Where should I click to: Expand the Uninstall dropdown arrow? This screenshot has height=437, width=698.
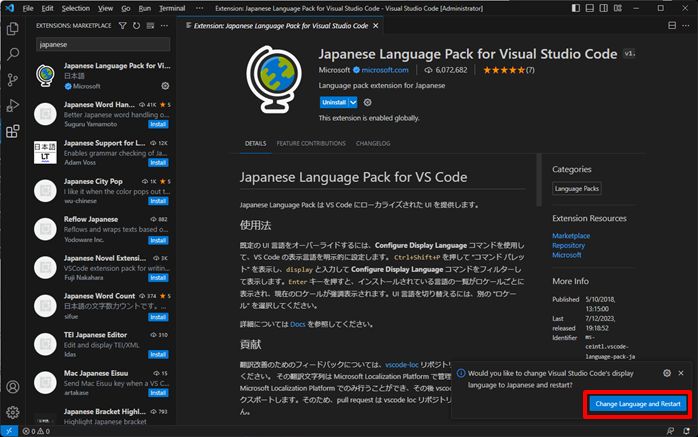point(353,102)
